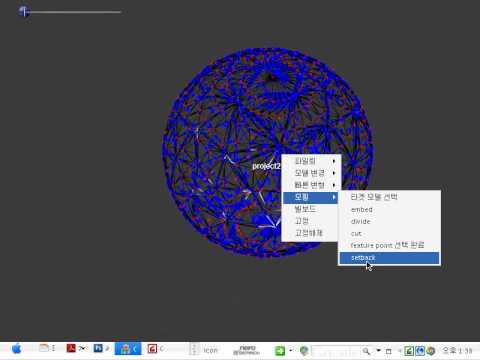Choose the divide menu entry
This screenshot has width=480, height=360.
click(361, 222)
